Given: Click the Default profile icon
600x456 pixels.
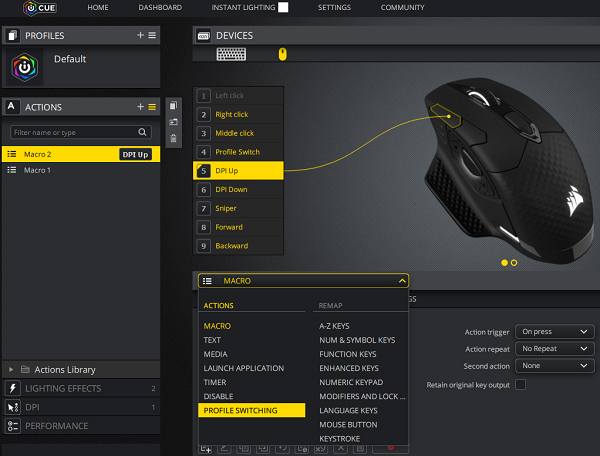Looking at the screenshot, I should [25, 67].
